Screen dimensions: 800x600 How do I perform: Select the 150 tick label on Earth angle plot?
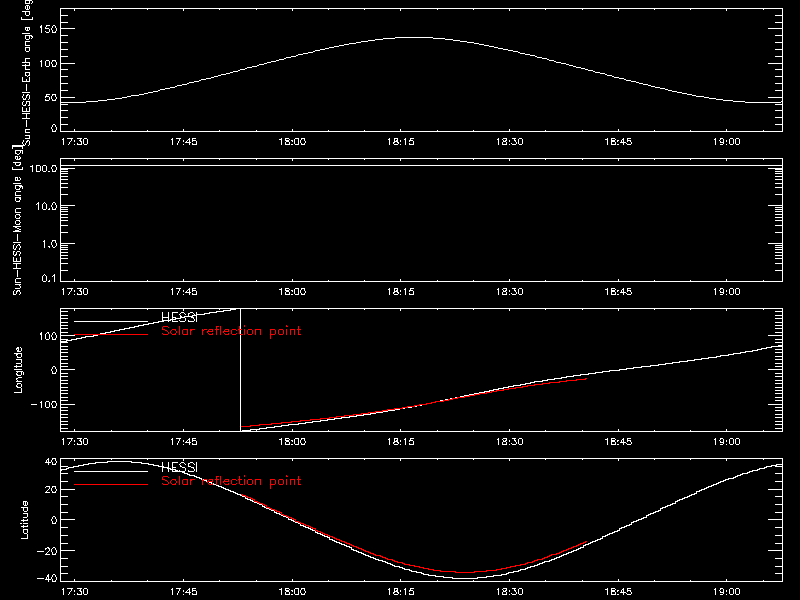48,29
